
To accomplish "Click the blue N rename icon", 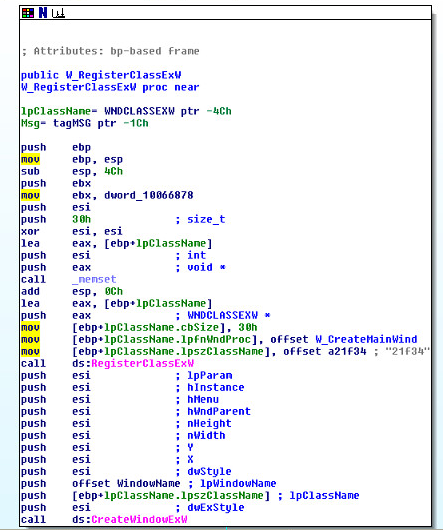I will point(43,13).
